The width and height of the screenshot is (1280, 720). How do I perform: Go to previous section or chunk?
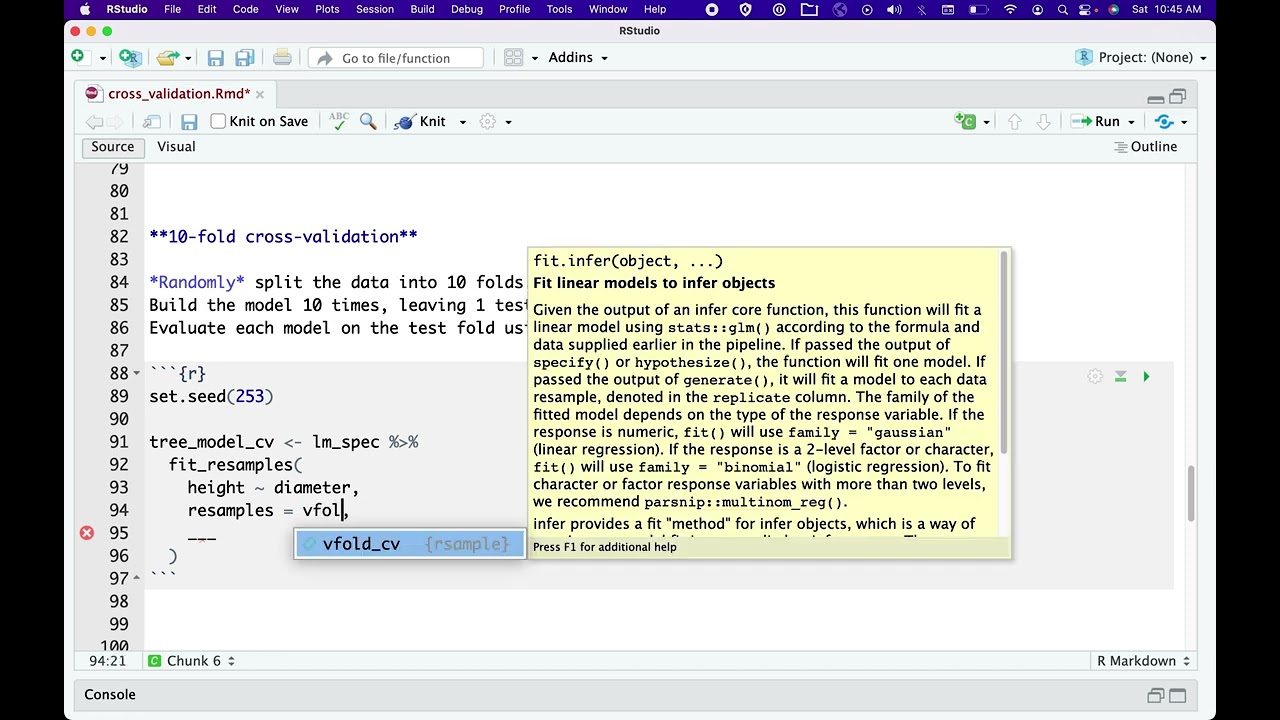1015,121
